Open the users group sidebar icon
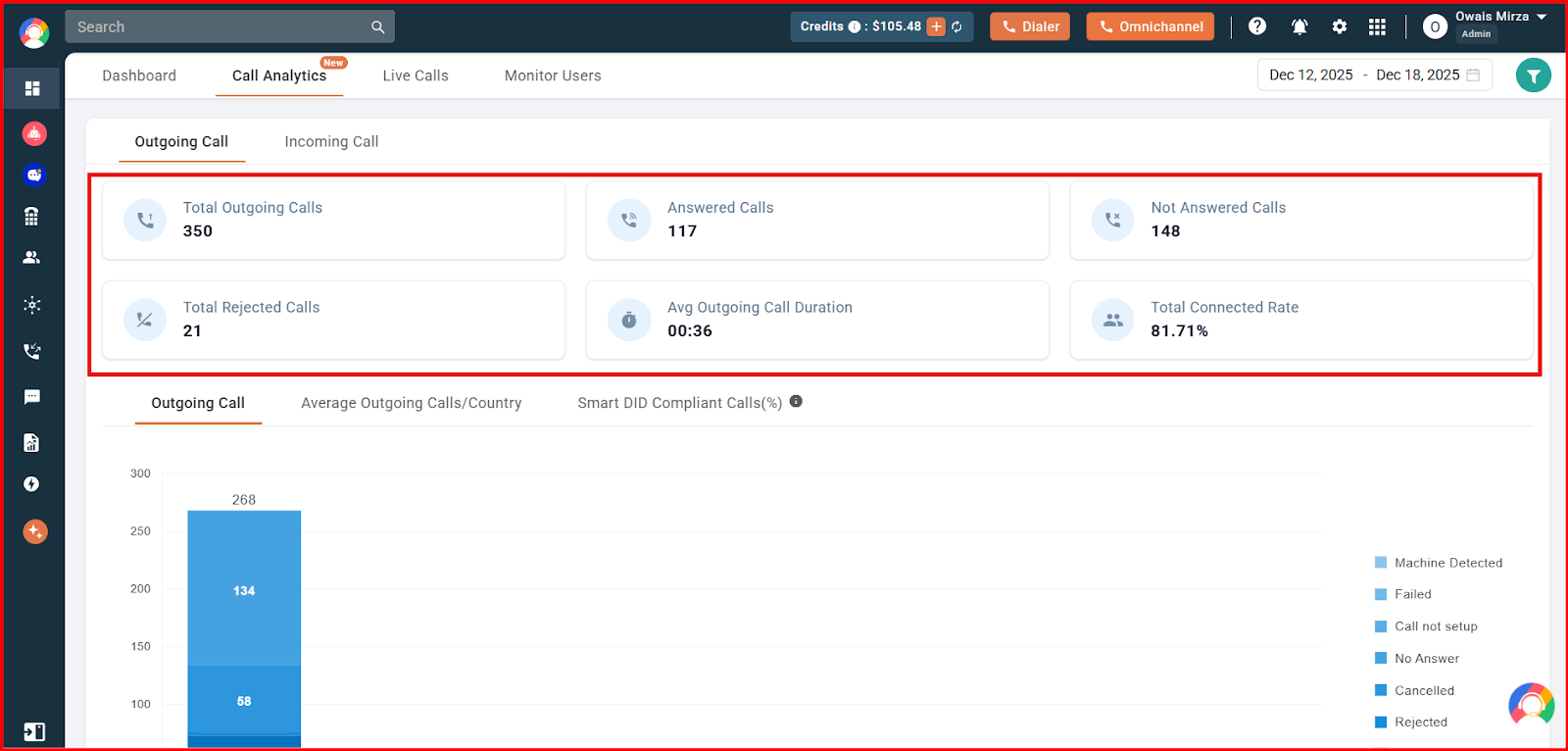This screenshot has width=1568, height=751. pyautogui.click(x=32, y=258)
